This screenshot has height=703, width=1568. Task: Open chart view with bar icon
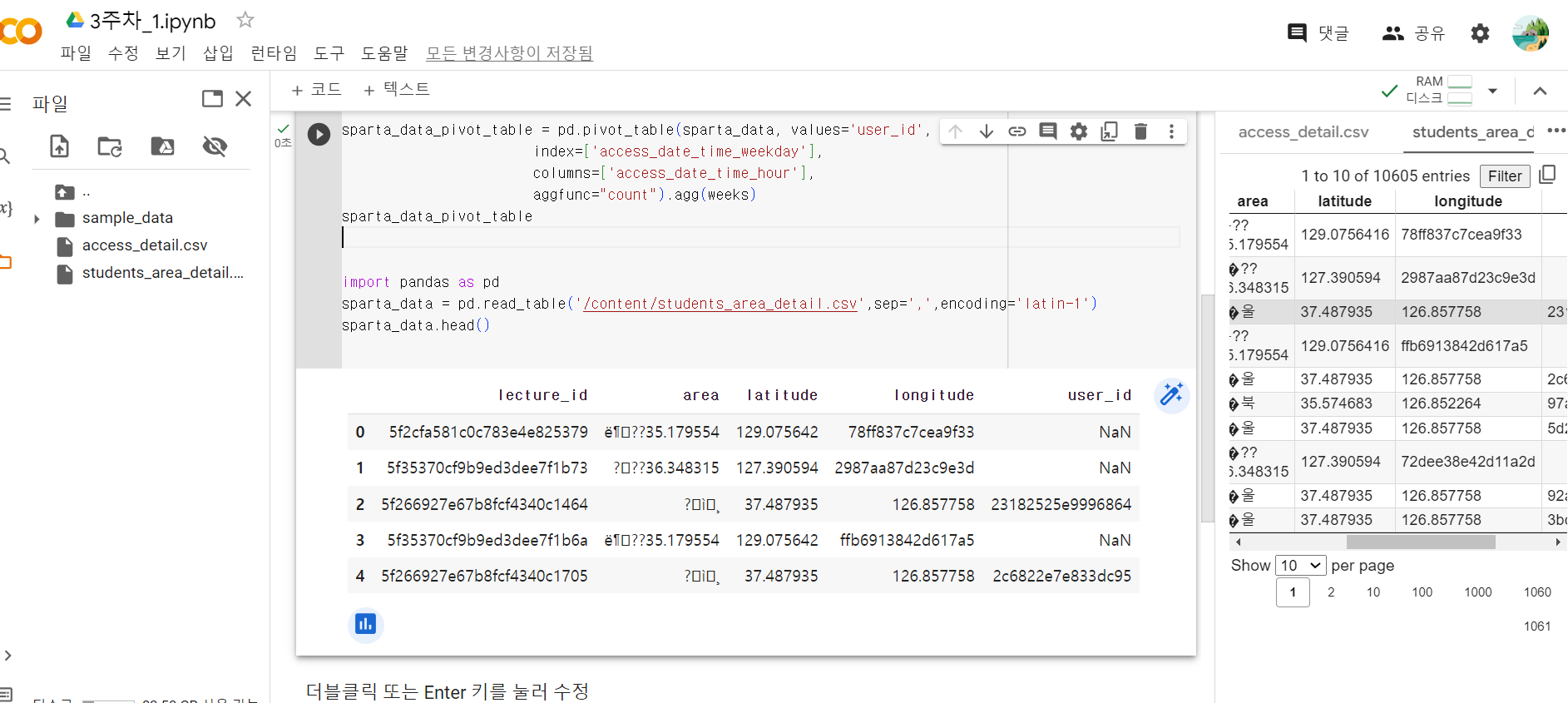point(365,624)
